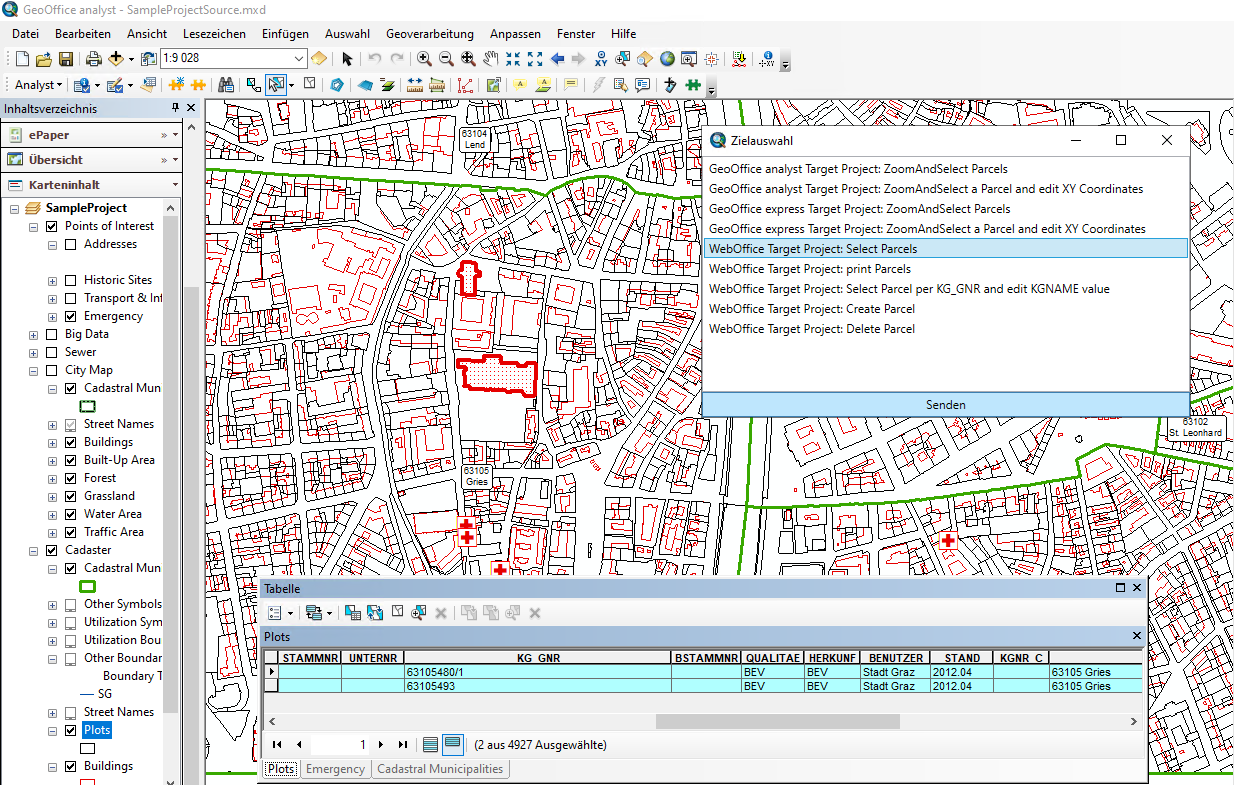Expand the Analyst toolbar dropdown
Image resolution: width=1234 pixels, height=785 pixels.
40,85
